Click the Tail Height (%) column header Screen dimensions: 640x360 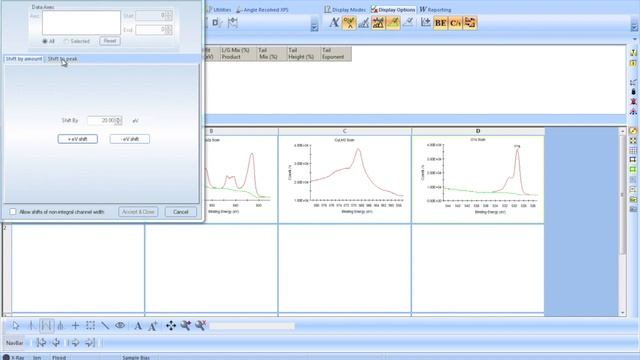[303, 53]
